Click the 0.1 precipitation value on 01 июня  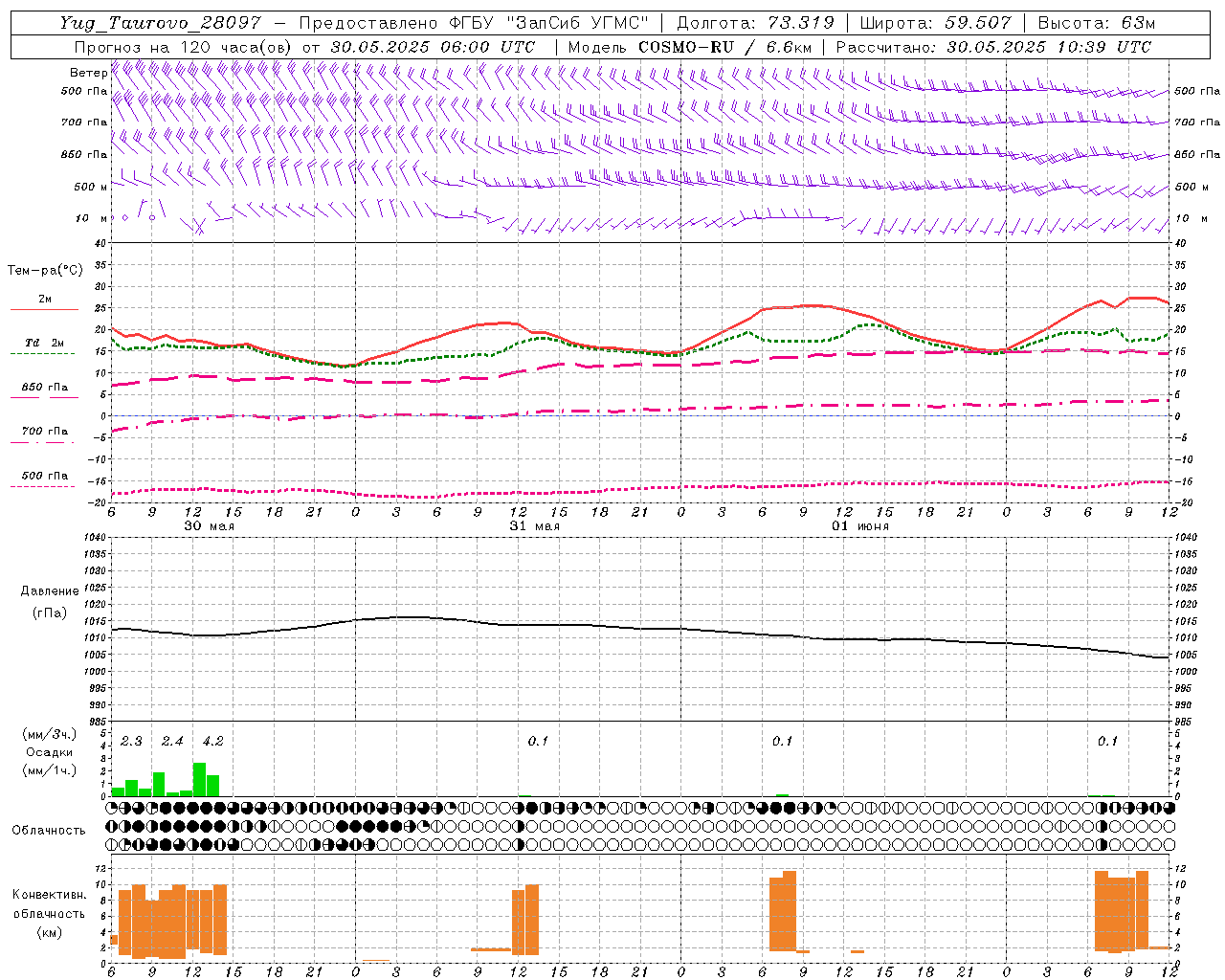tap(782, 742)
